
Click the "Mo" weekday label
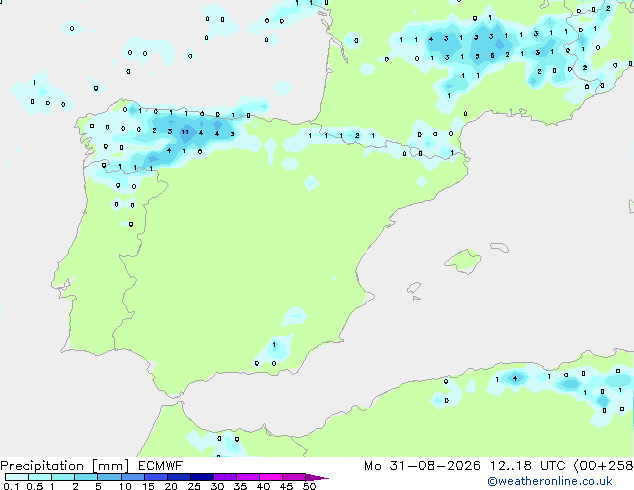[x=372, y=466]
